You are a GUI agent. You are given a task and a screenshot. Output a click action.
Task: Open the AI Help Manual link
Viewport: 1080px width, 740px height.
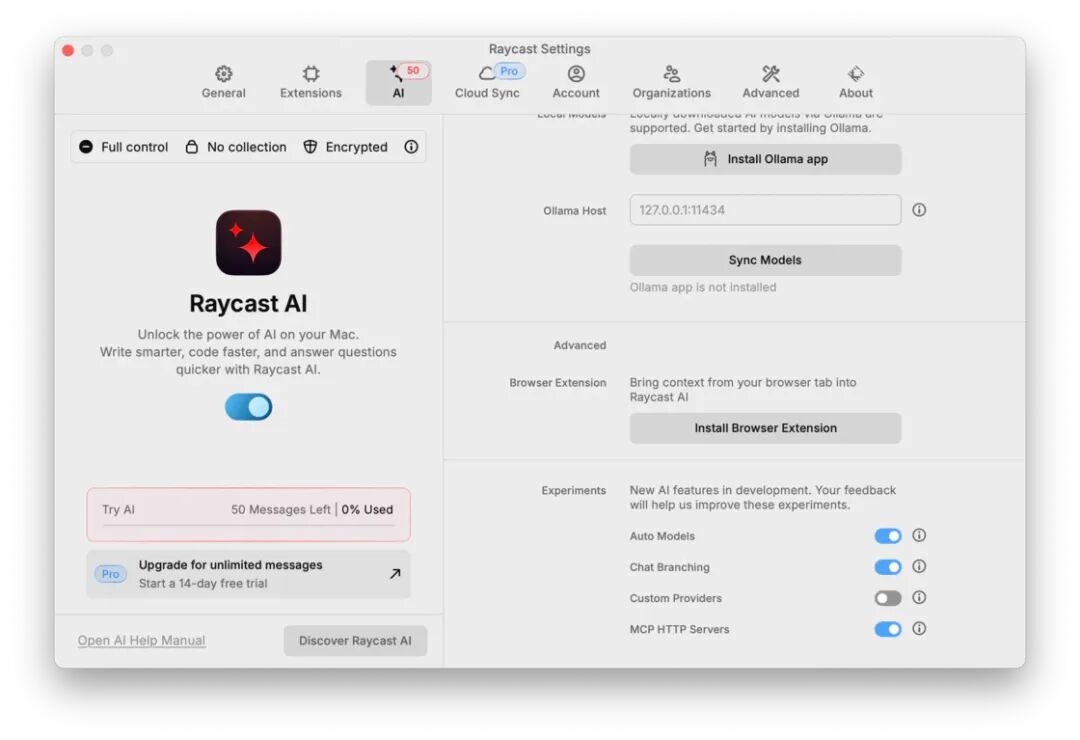click(141, 641)
